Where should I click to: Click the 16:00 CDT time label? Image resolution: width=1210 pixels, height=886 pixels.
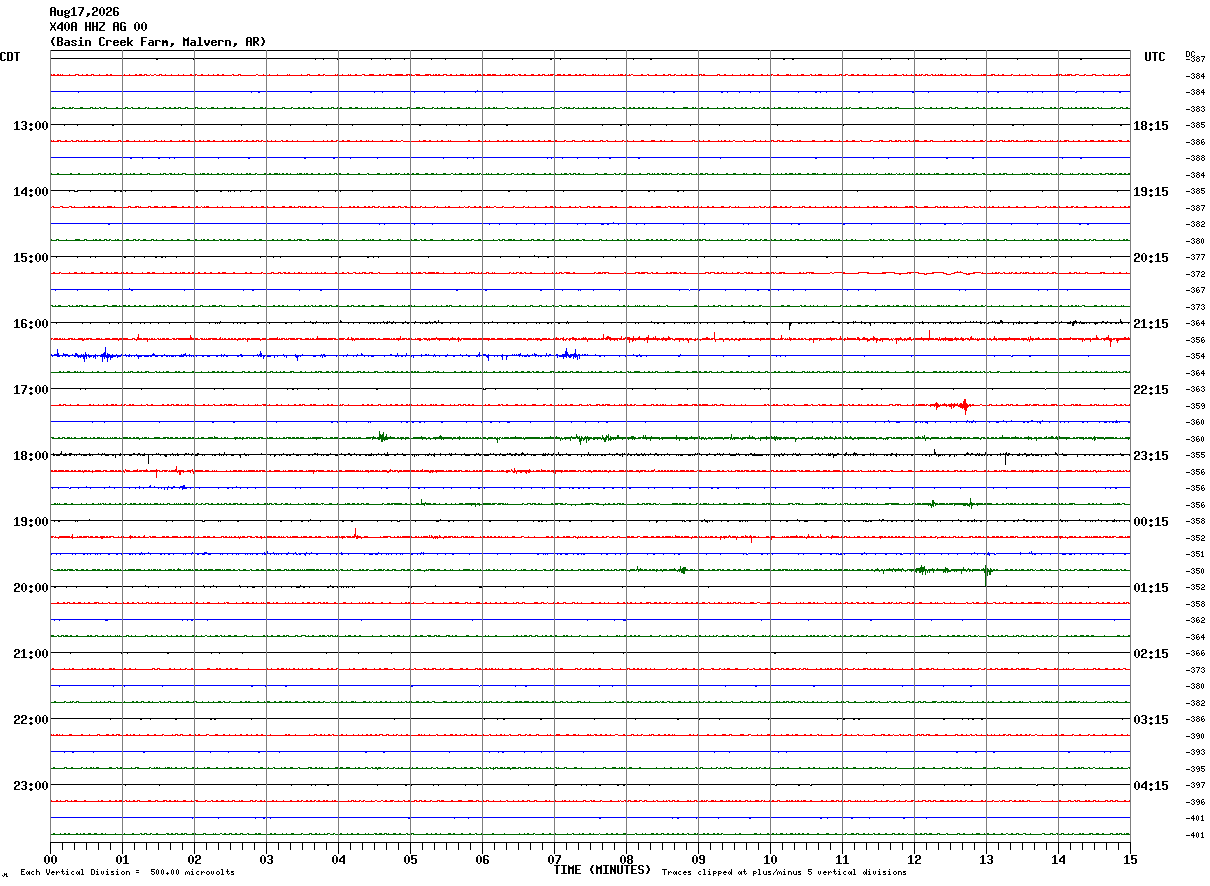[x=30, y=323]
